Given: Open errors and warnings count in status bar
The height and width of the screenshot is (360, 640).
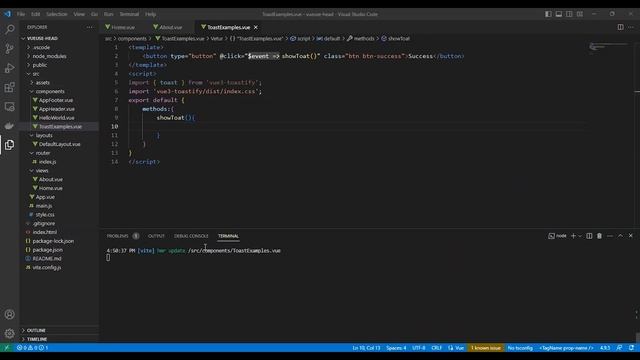Looking at the screenshot, I should coord(33,348).
